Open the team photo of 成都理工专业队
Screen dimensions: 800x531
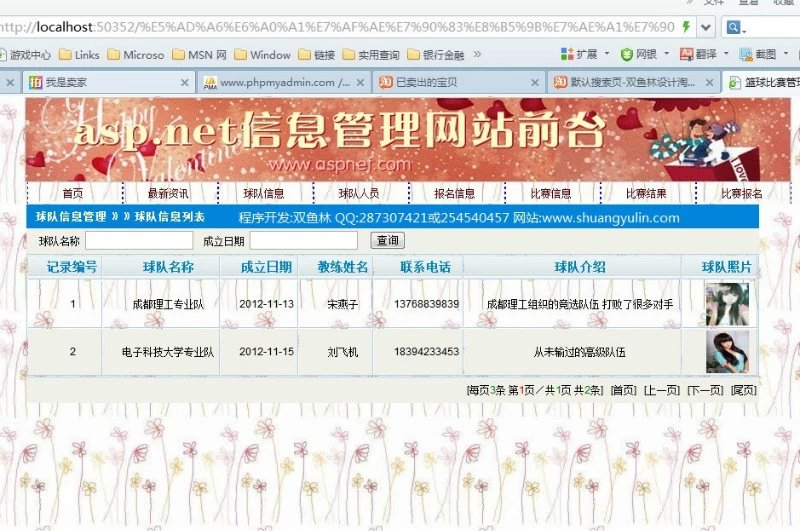coord(727,305)
